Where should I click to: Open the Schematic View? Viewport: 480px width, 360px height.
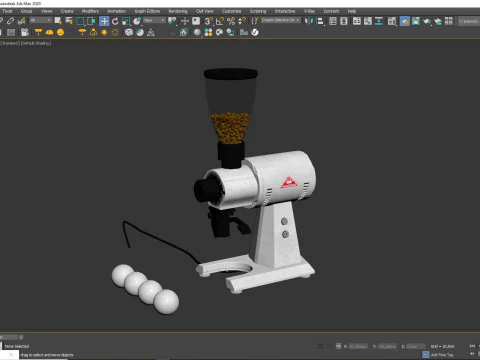[x=379, y=21]
